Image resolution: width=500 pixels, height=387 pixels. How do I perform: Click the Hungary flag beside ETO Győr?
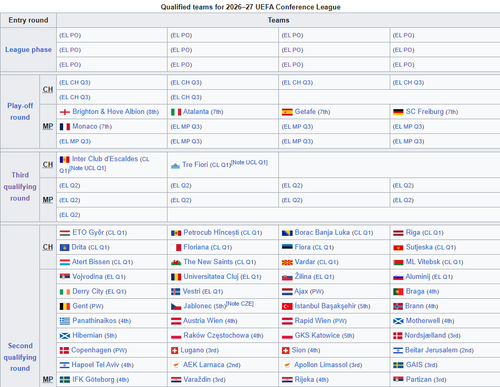pos(65,233)
